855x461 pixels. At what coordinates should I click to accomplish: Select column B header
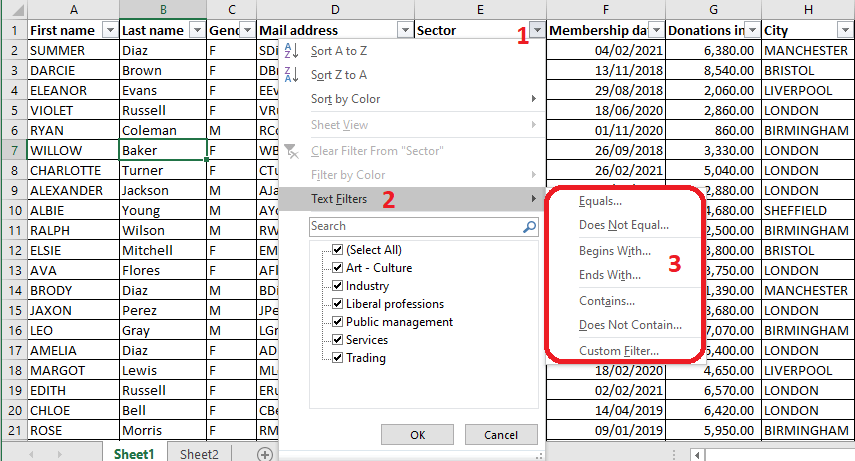(163, 9)
